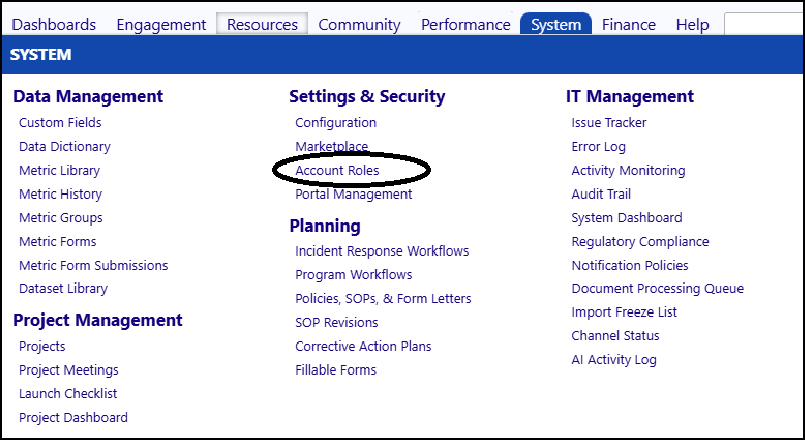The width and height of the screenshot is (805, 440).
Task: Go to Metric Form Submissions
Action: coord(93,265)
